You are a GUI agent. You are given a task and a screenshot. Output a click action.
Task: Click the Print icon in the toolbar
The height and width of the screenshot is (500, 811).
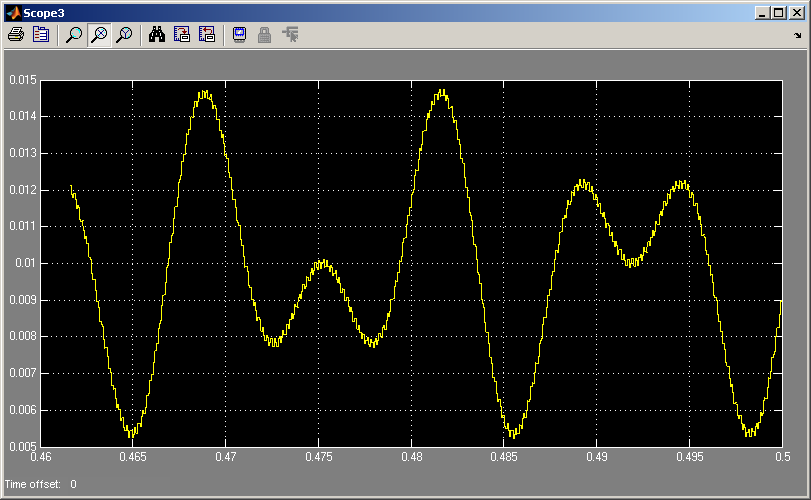pyautogui.click(x=16, y=35)
